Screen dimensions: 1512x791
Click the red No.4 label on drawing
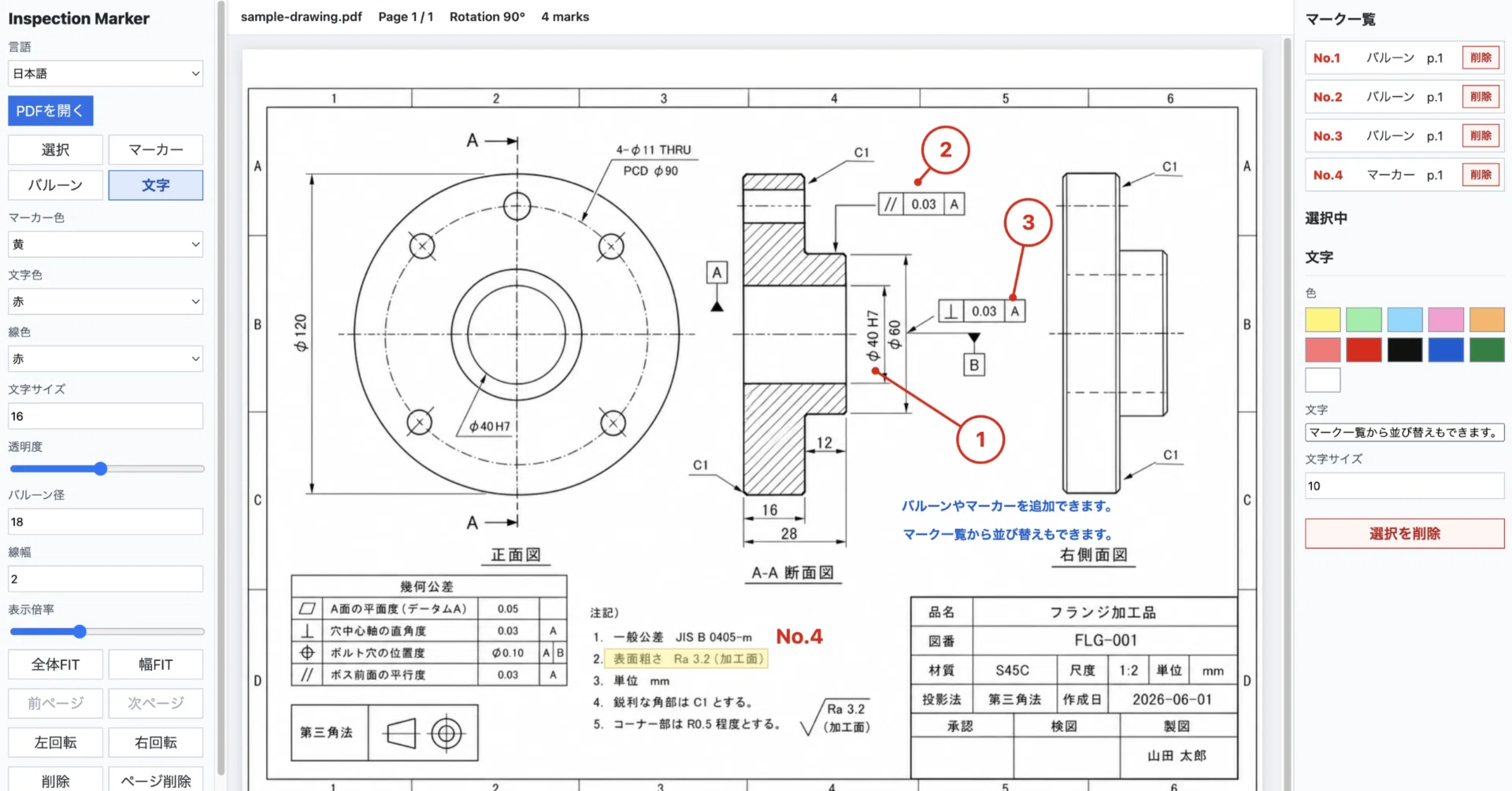[x=799, y=636]
